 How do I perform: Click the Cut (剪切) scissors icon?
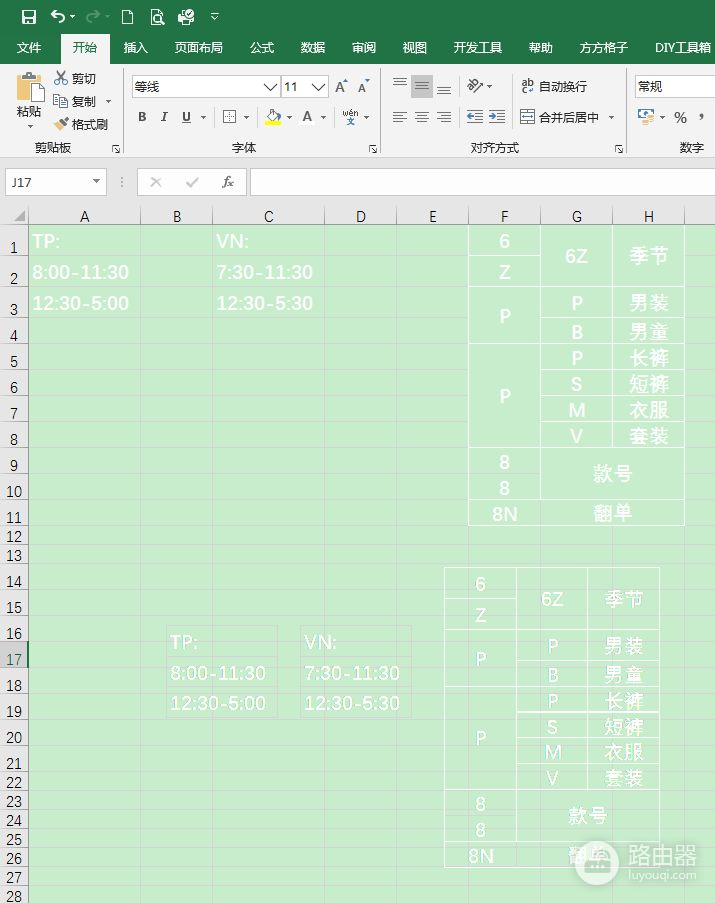click(62, 78)
